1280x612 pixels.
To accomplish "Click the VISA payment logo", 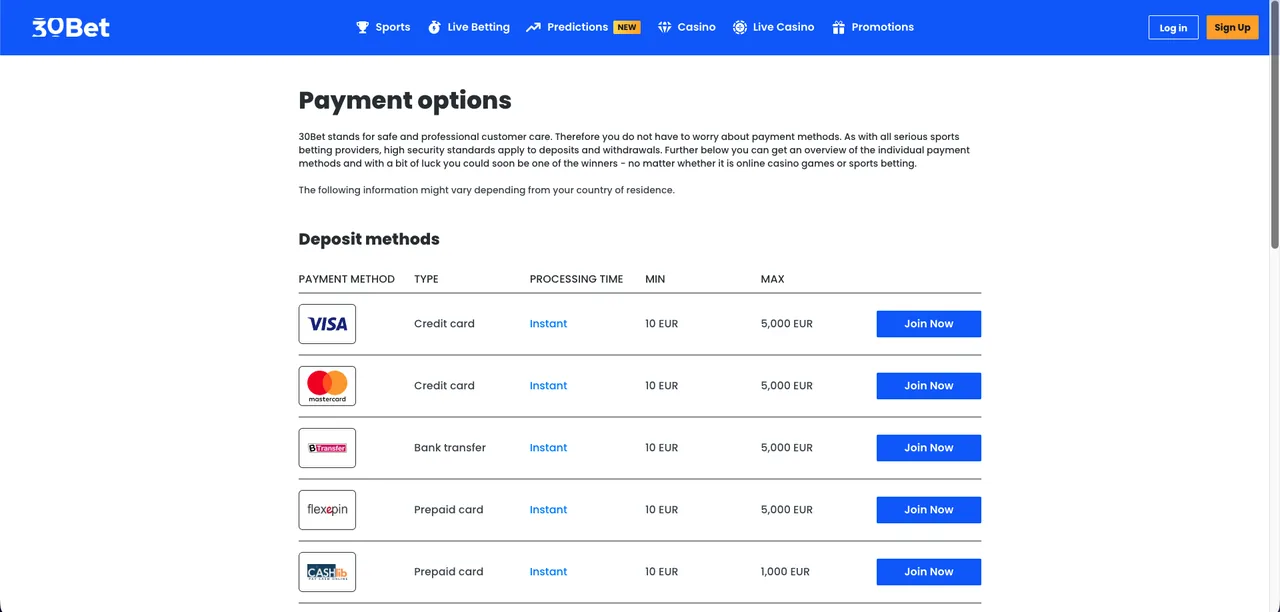I will [x=327, y=324].
